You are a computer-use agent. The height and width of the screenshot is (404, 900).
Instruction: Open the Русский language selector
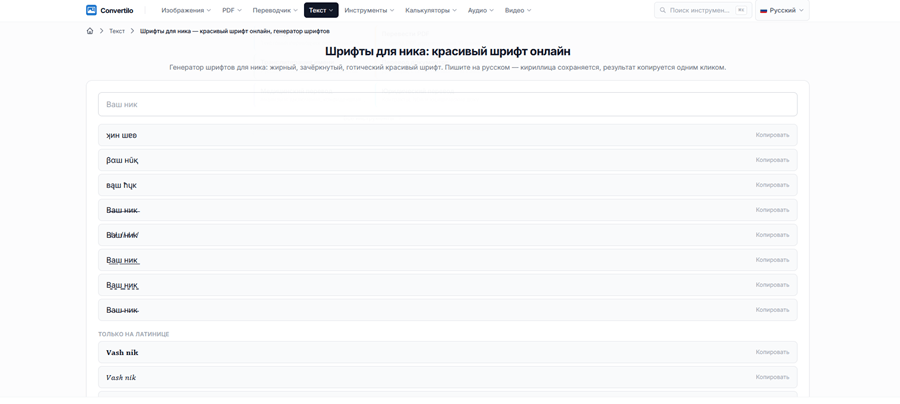coord(782,10)
